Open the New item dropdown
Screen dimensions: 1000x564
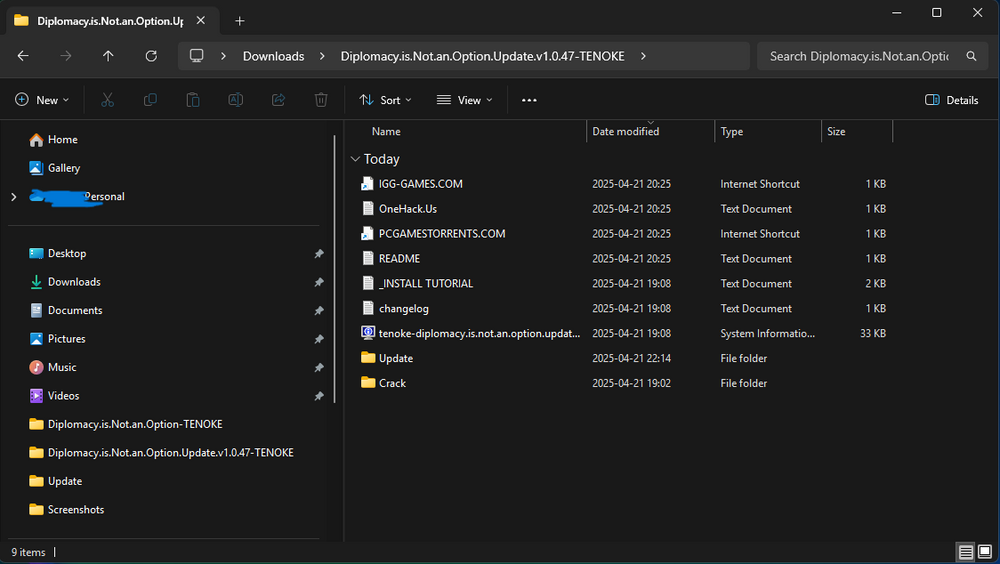click(42, 100)
